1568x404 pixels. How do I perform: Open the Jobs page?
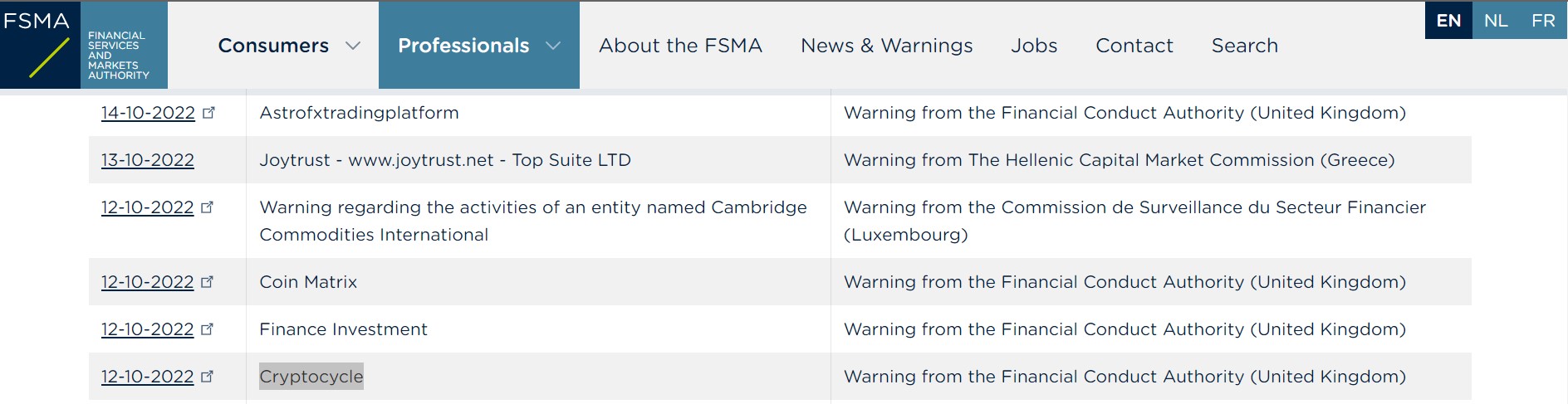(1034, 46)
